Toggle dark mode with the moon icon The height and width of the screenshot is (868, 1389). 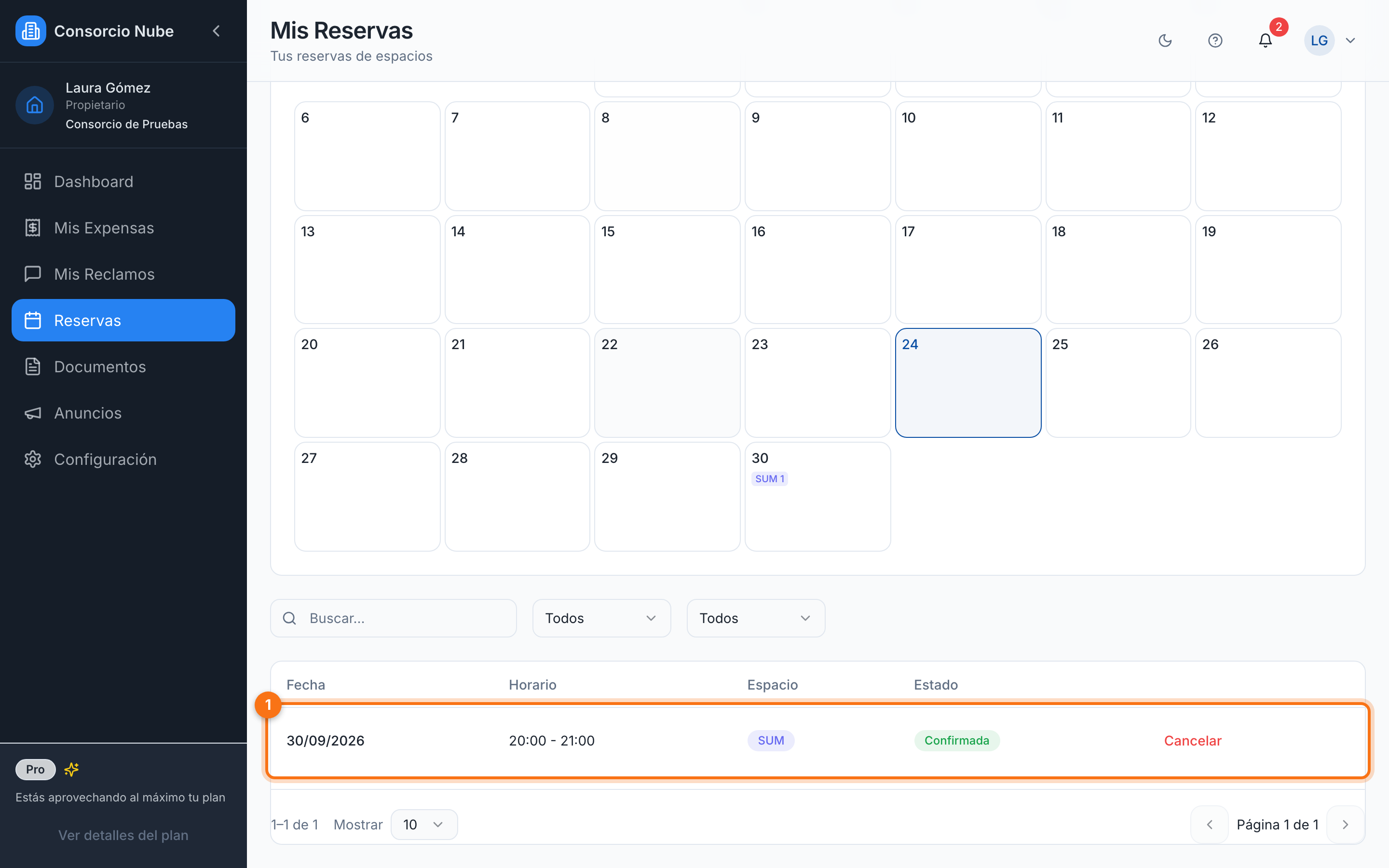click(1165, 40)
